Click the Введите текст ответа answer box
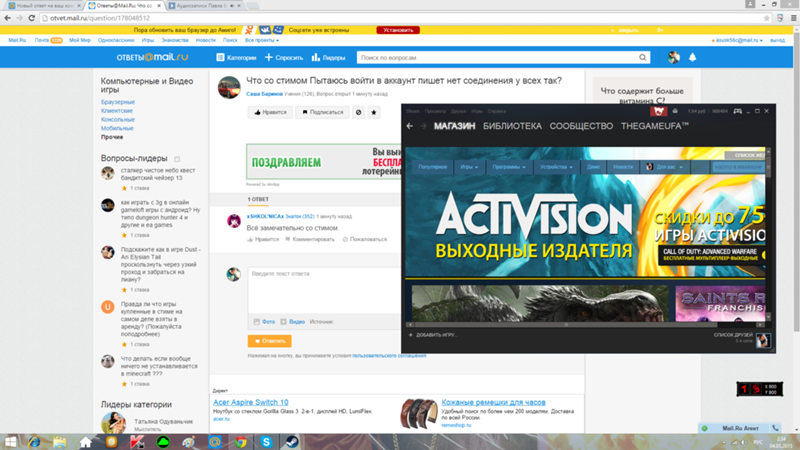This screenshot has width=800, height=450. (324, 290)
